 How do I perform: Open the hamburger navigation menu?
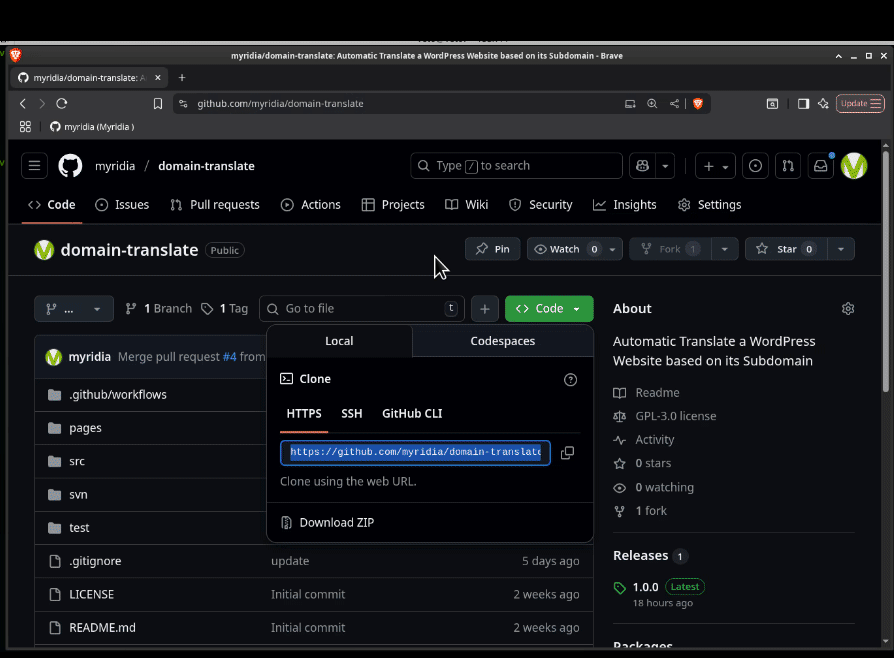coord(34,166)
